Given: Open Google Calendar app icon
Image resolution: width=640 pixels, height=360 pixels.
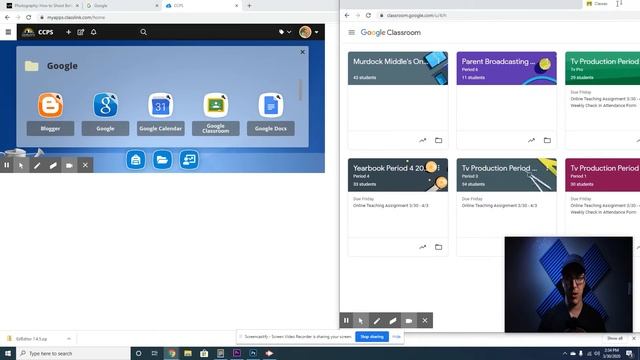Looking at the screenshot, I should coord(160,105).
